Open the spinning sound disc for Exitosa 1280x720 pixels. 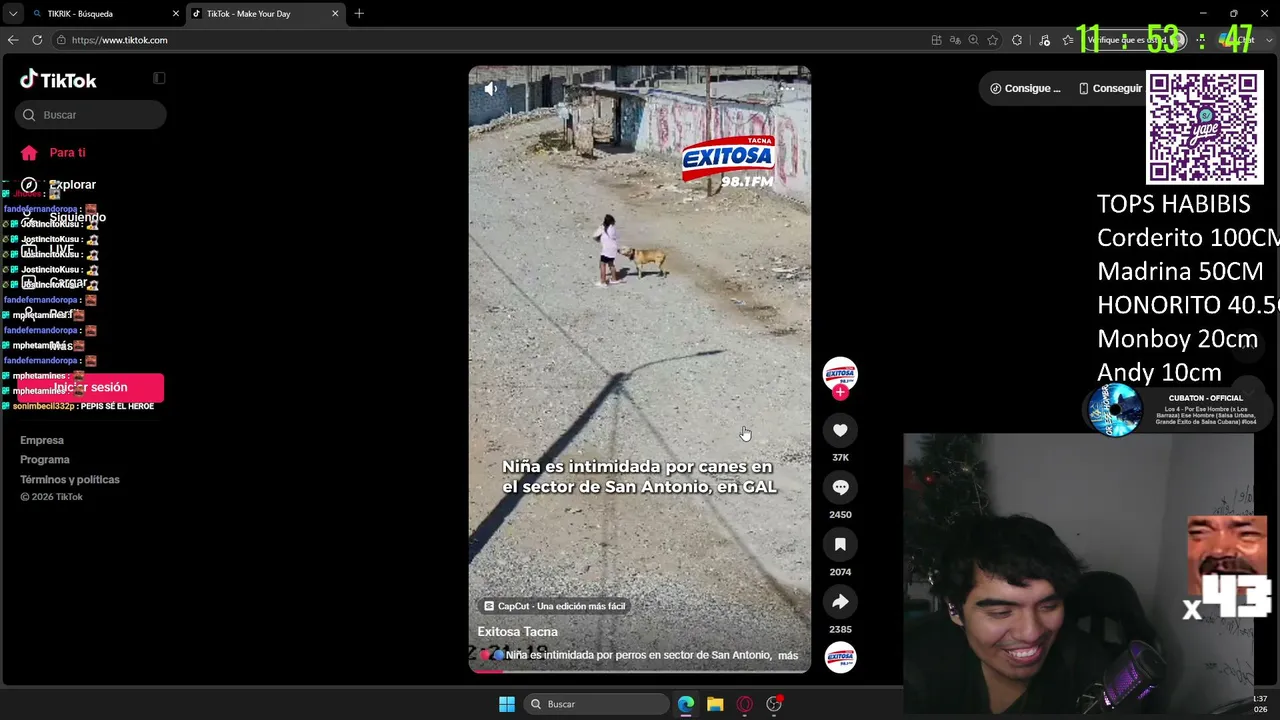[840, 657]
